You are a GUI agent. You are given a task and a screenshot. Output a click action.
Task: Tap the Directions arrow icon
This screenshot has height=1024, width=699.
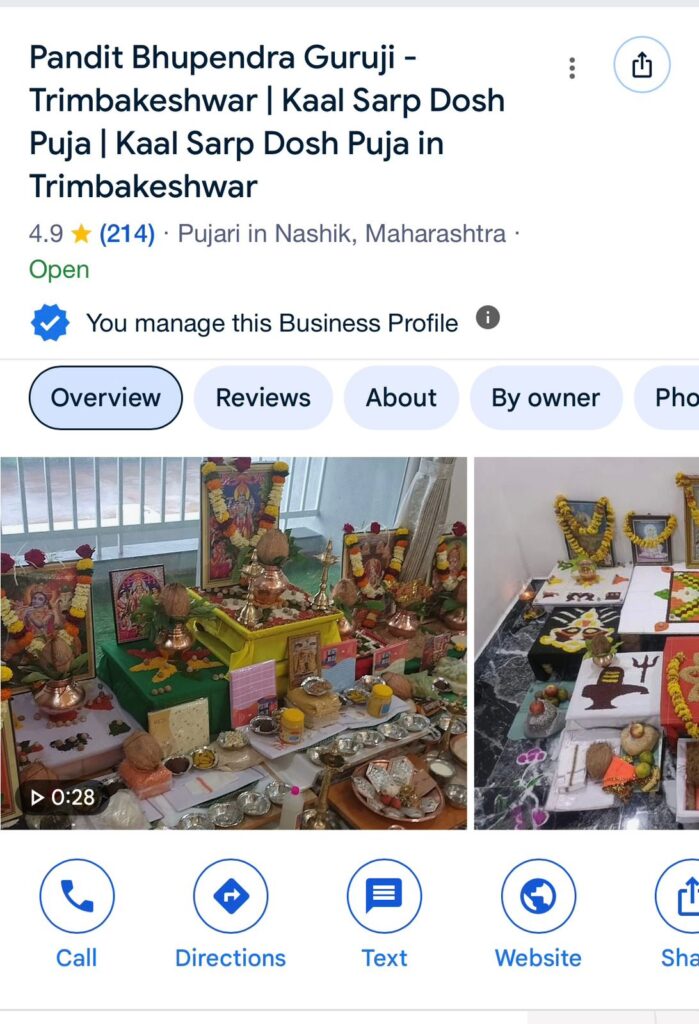pyautogui.click(x=231, y=896)
